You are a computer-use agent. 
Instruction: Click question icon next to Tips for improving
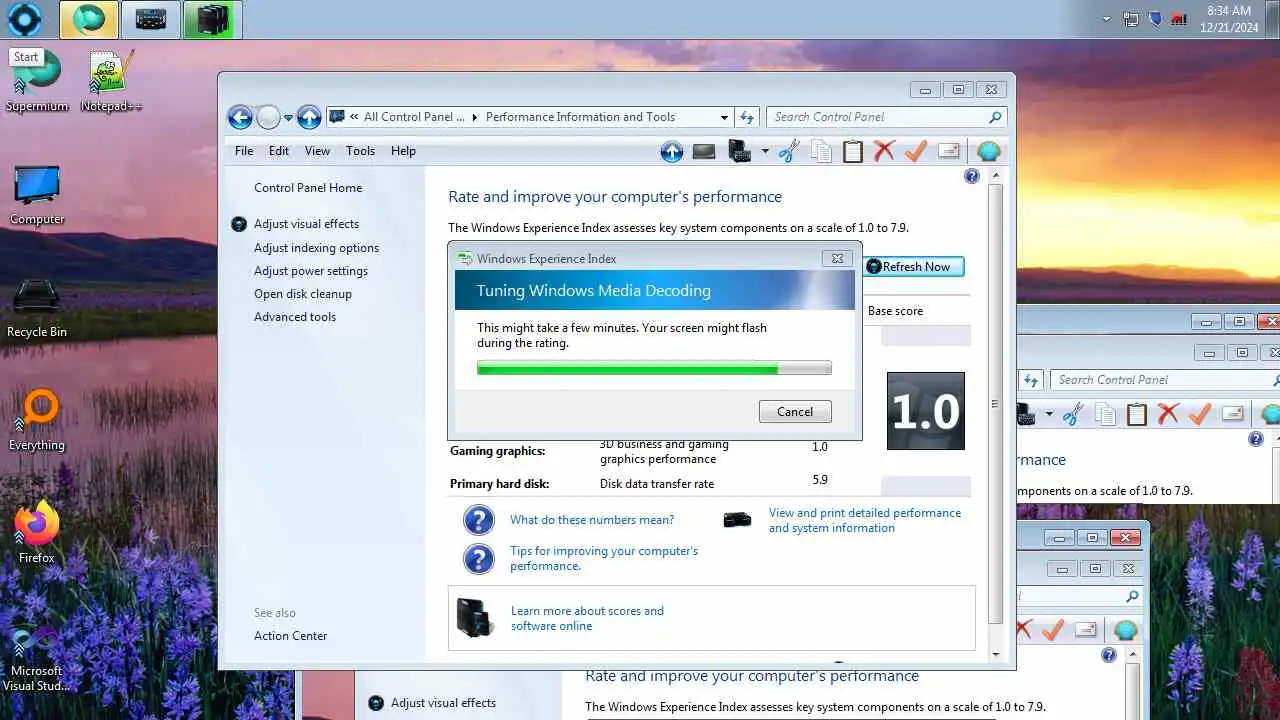(x=479, y=558)
